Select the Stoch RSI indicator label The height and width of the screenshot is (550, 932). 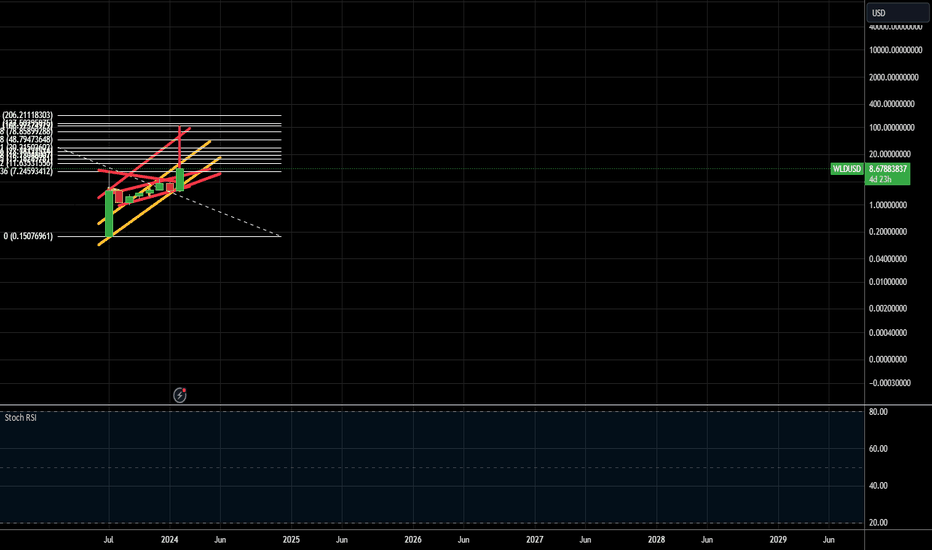tap(21, 418)
